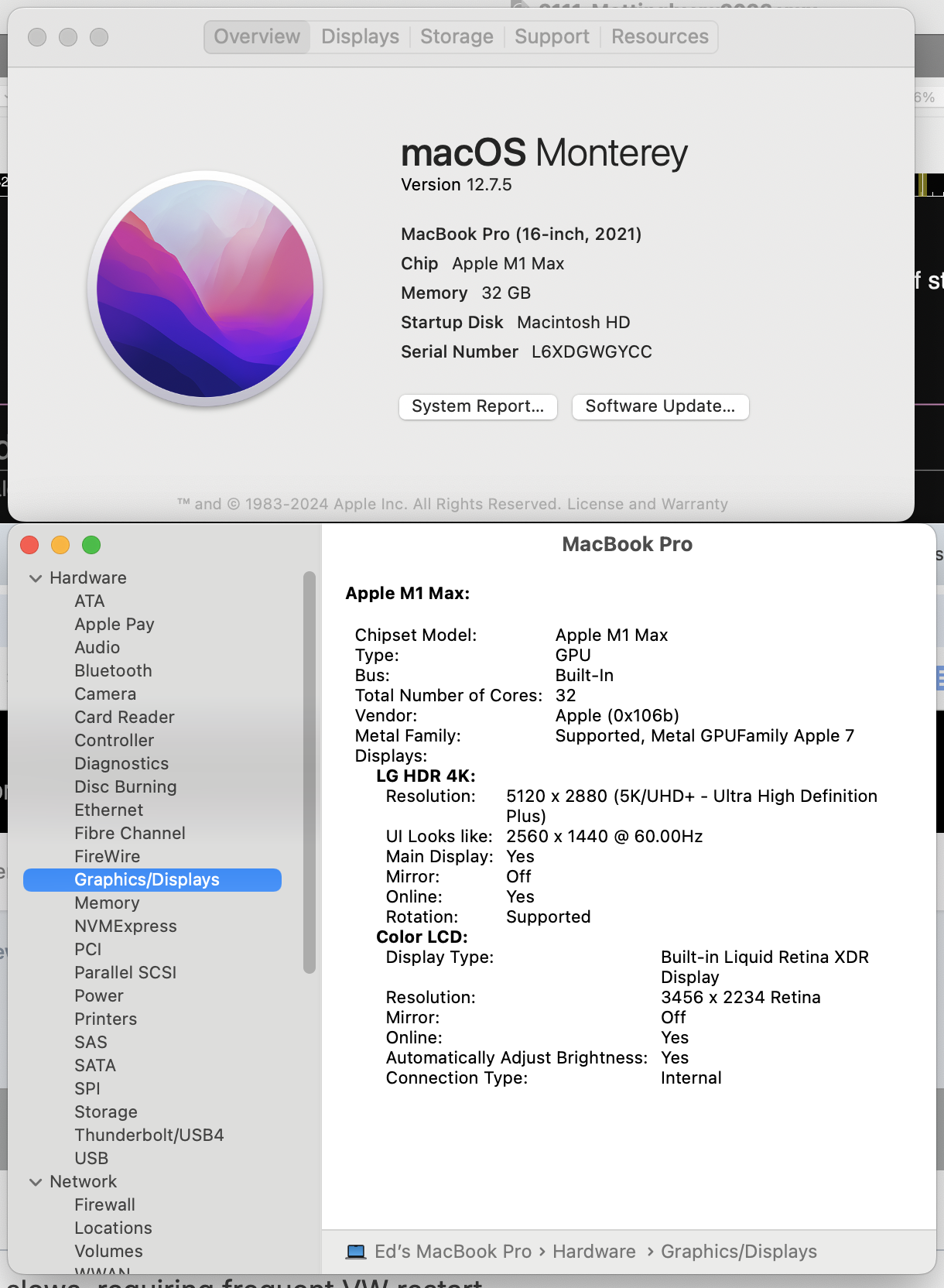Collapse the Network section chevron
The image size is (944, 1288).
pos(36,1182)
